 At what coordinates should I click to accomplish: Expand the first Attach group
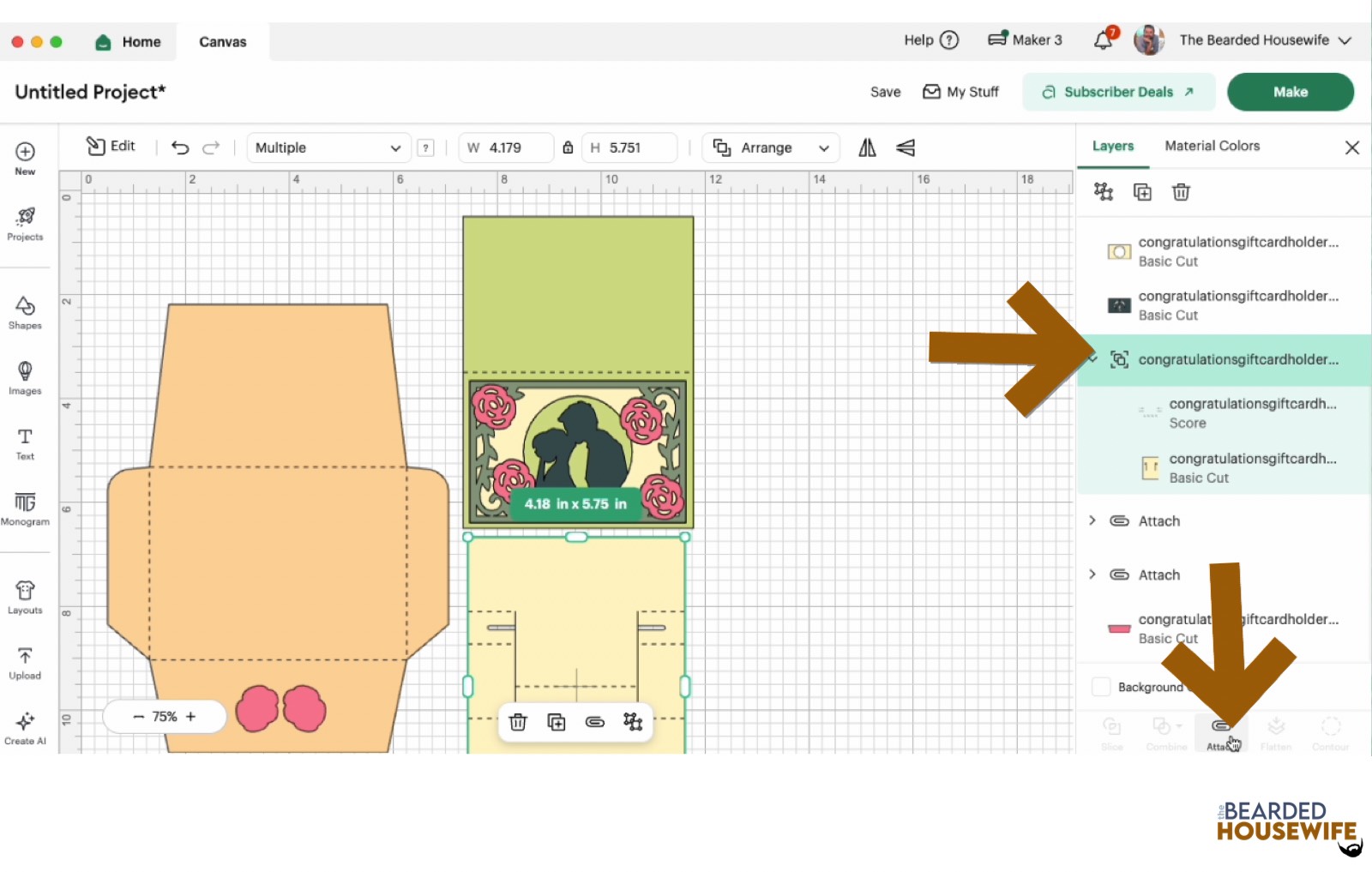[1092, 520]
